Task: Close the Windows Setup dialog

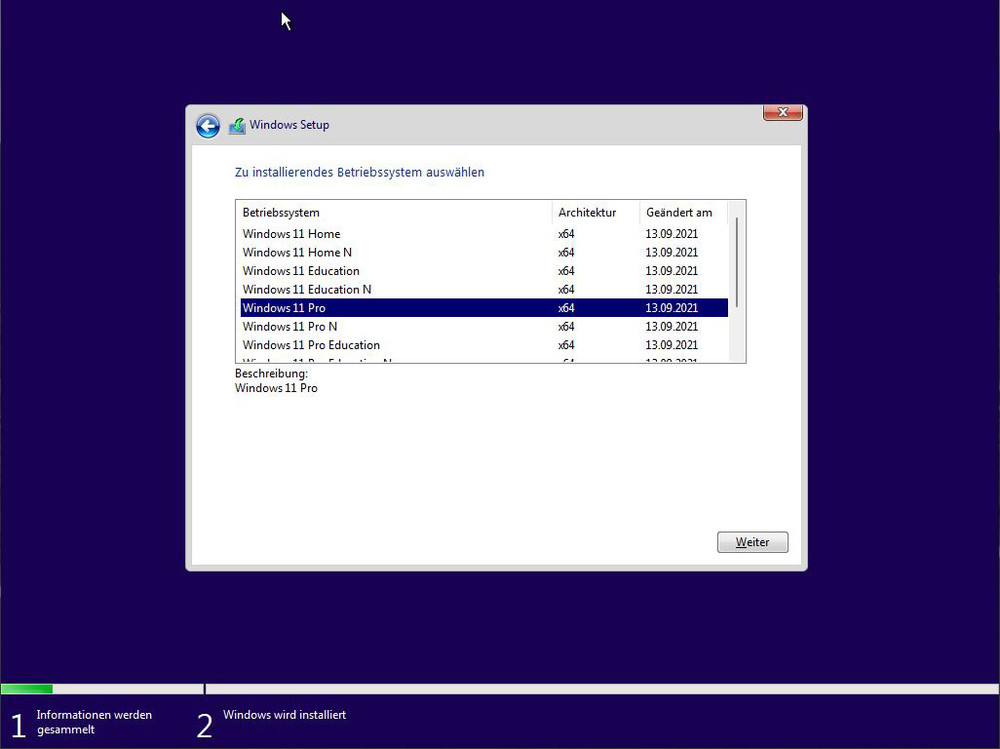Action: pos(783,112)
